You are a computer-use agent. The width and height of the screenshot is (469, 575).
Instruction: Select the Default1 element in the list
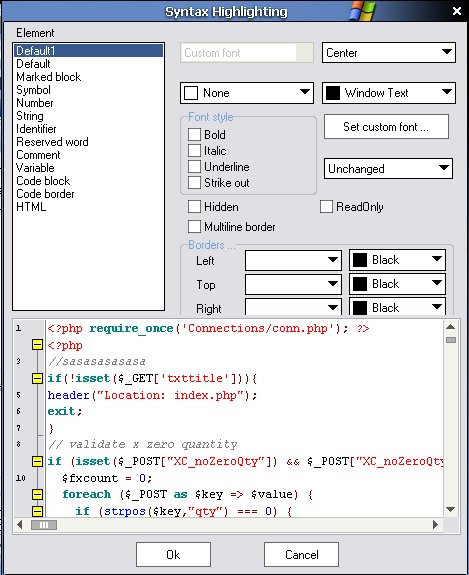(88, 51)
